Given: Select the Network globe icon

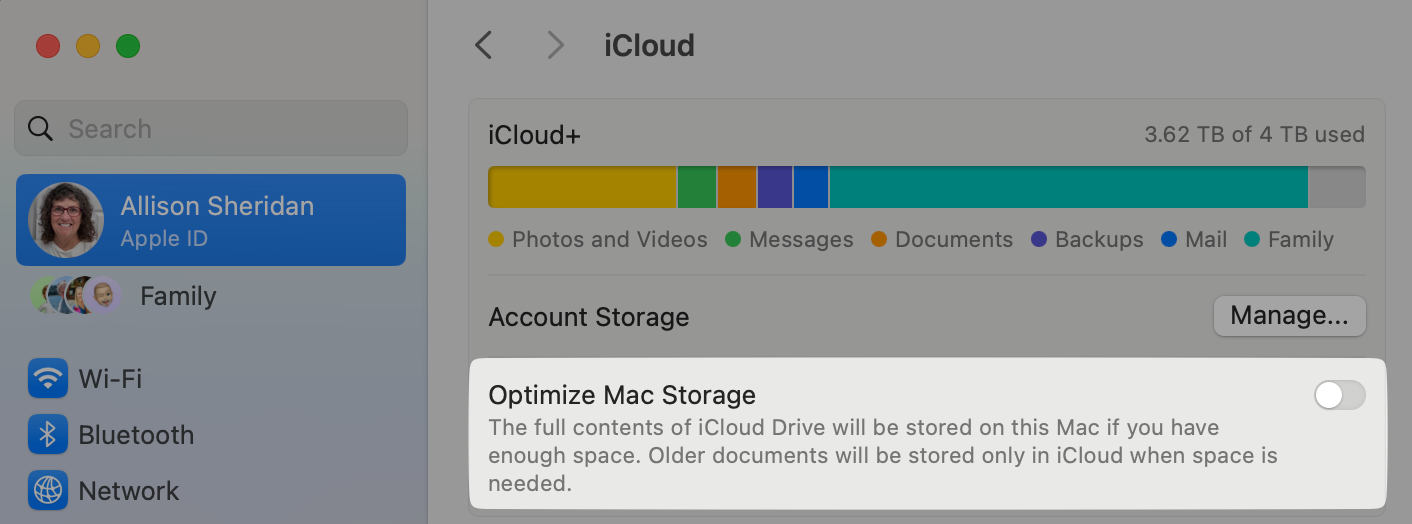Looking at the screenshot, I should pyautogui.click(x=48, y=491).
